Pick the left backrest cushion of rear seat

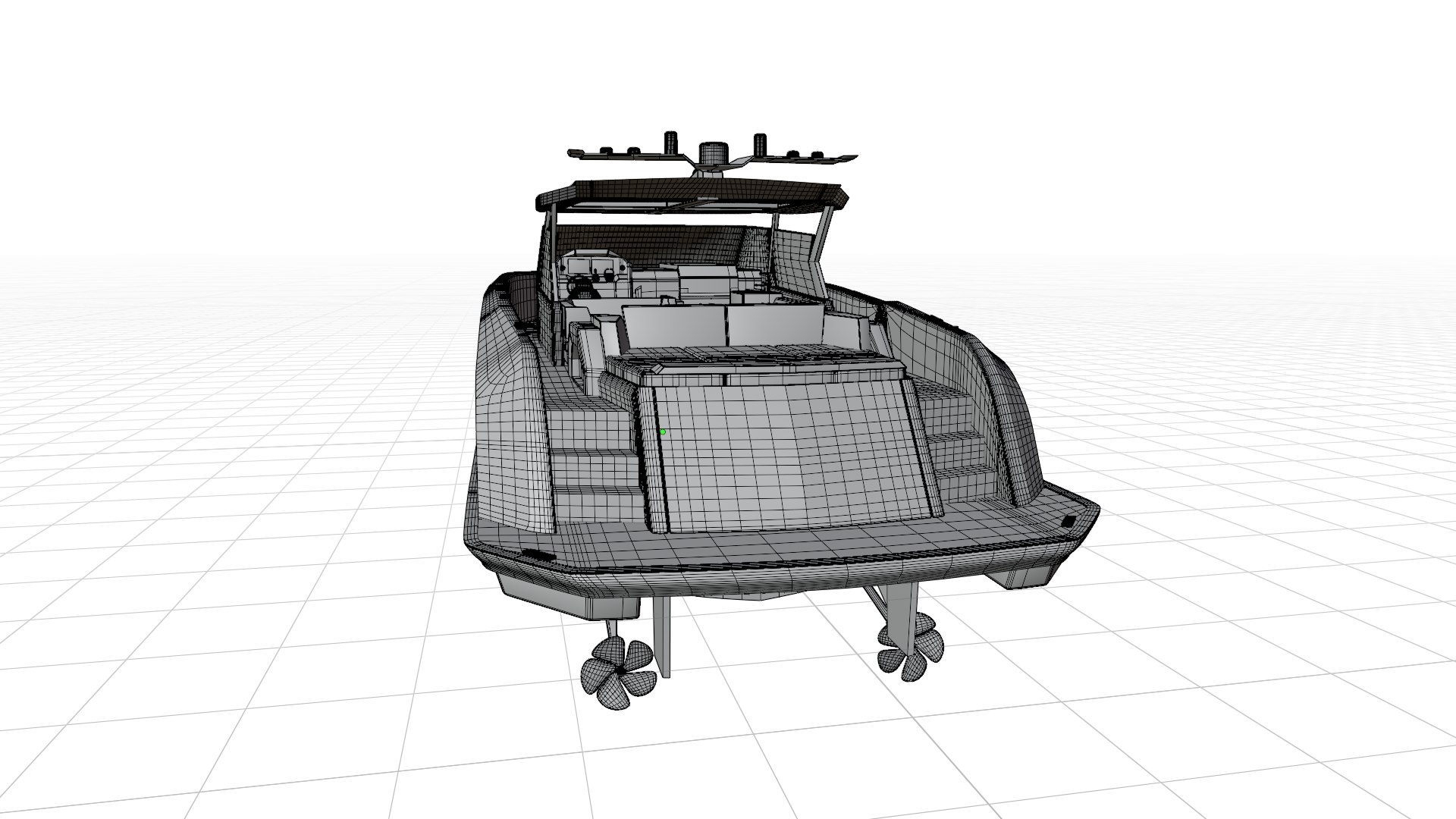click(x=673, y=326)
